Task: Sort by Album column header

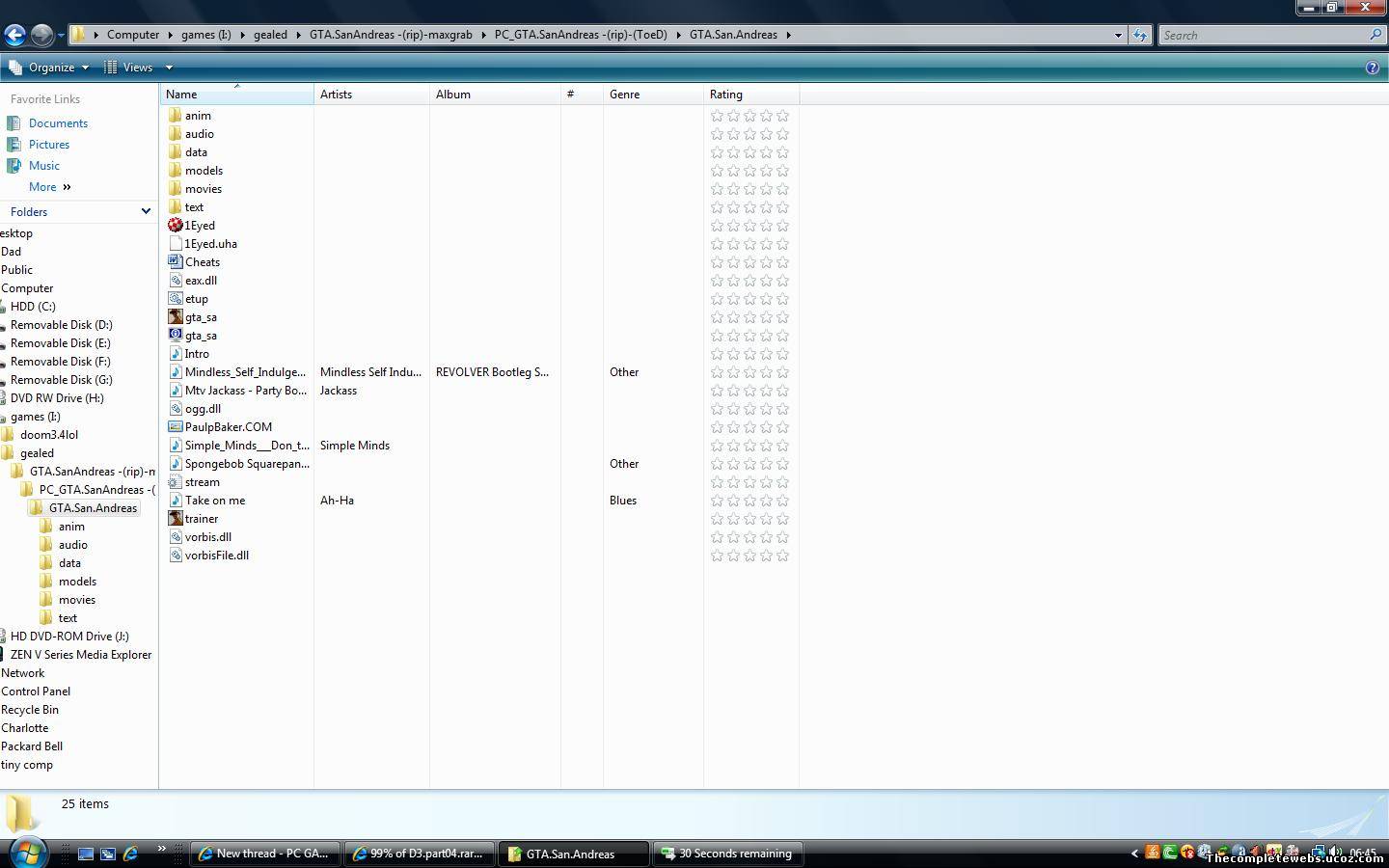Action: pyautogui.click(x=495, y=95)
